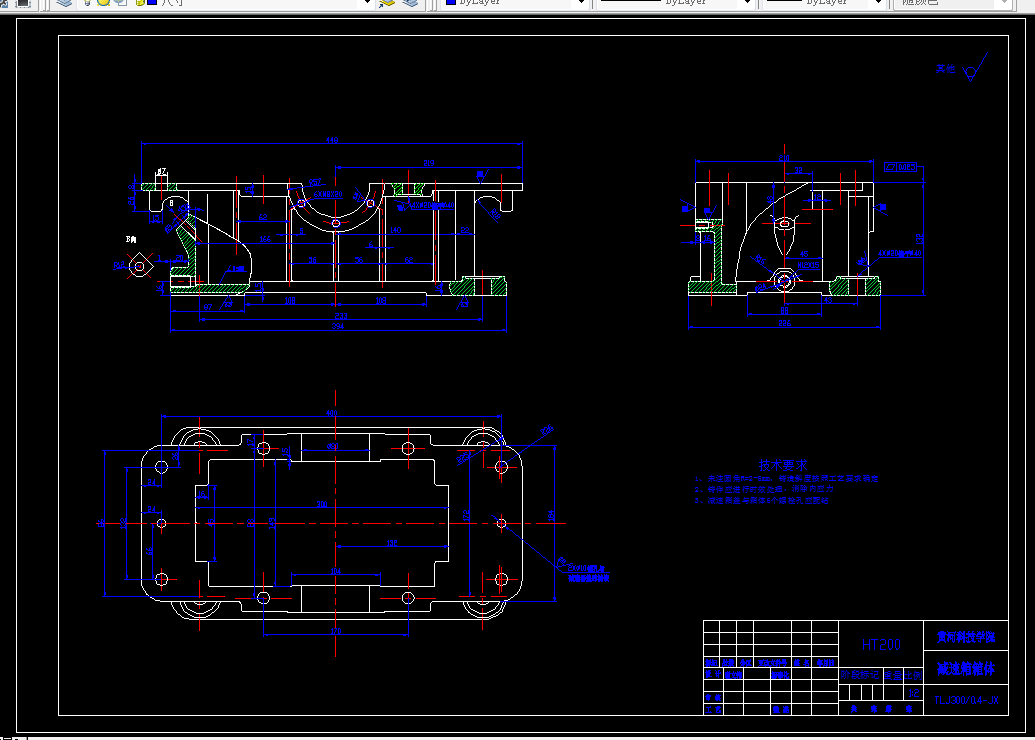The image size is (1035, 740).
Task: Select the 394 base length dimension
Action: pyautogui.click(x=338, y=326)
